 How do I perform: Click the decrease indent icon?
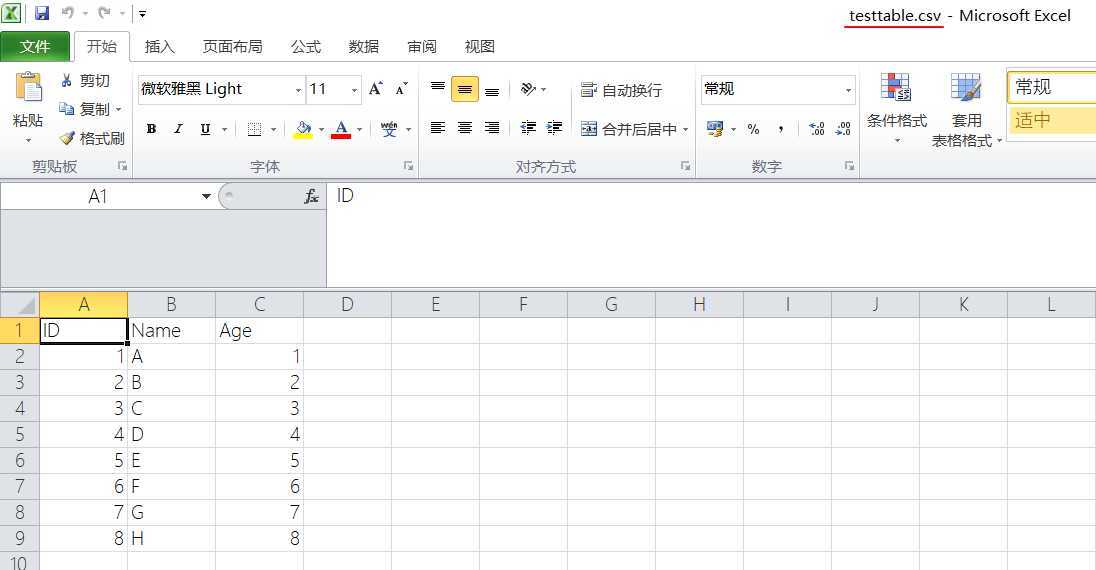click(x=528, y=128)
